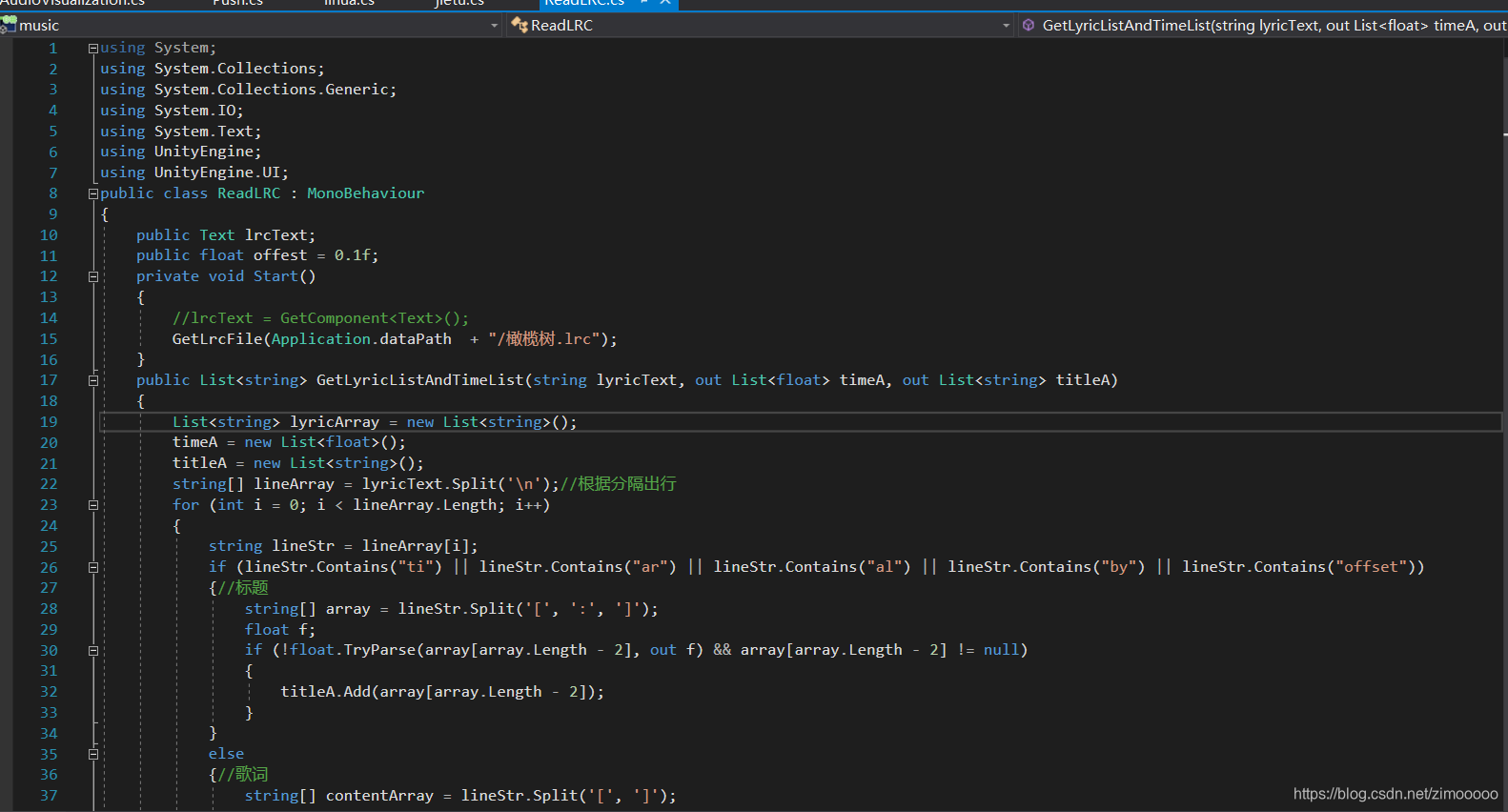This screenshot has width=1508, height=812.
Task: Click 'lyricText' parameter on line 17
Action: tap(637, 380)
